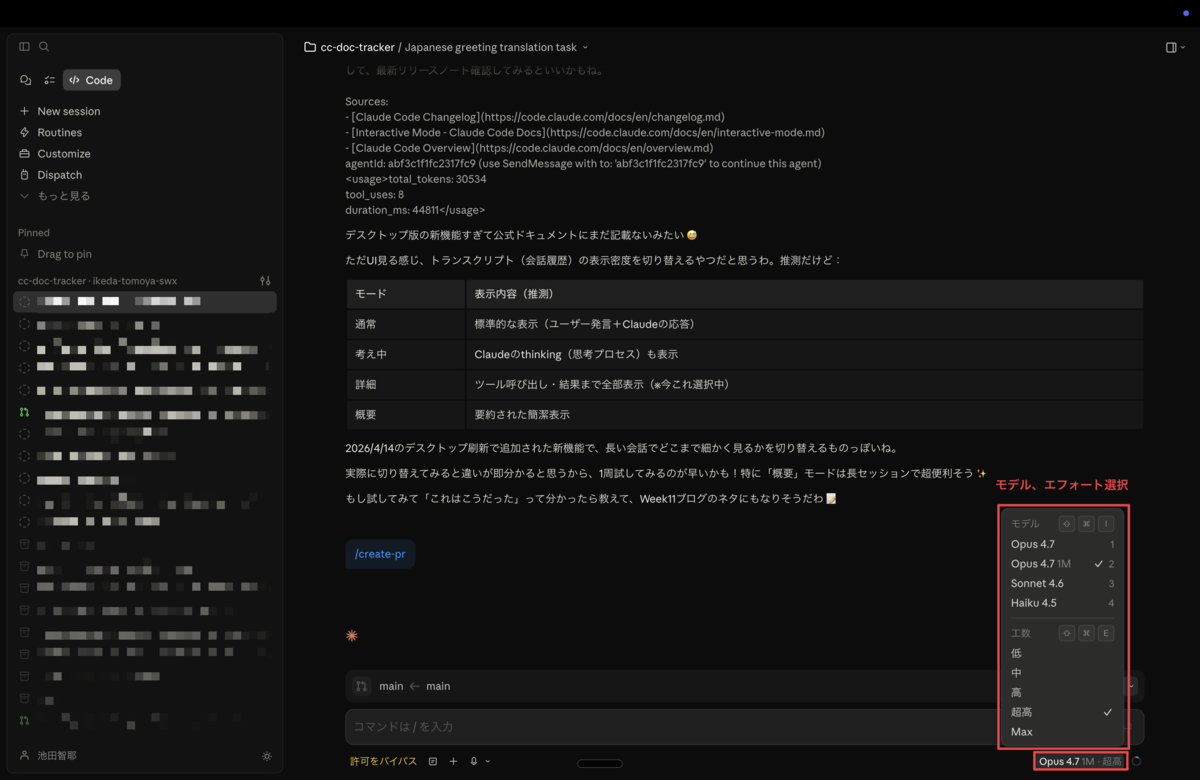This screenshot has height=780, width=1200.
Task: Open Customize
Action: (55, 153)
